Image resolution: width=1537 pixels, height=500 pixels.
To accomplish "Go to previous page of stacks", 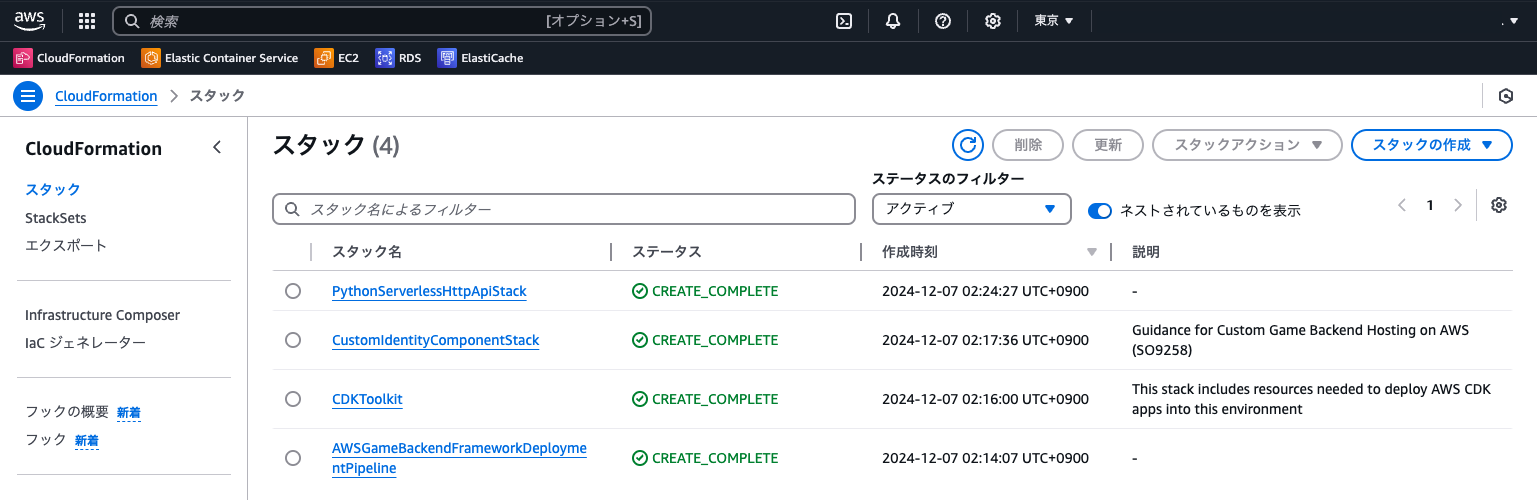I will [x=1402, y=205].
